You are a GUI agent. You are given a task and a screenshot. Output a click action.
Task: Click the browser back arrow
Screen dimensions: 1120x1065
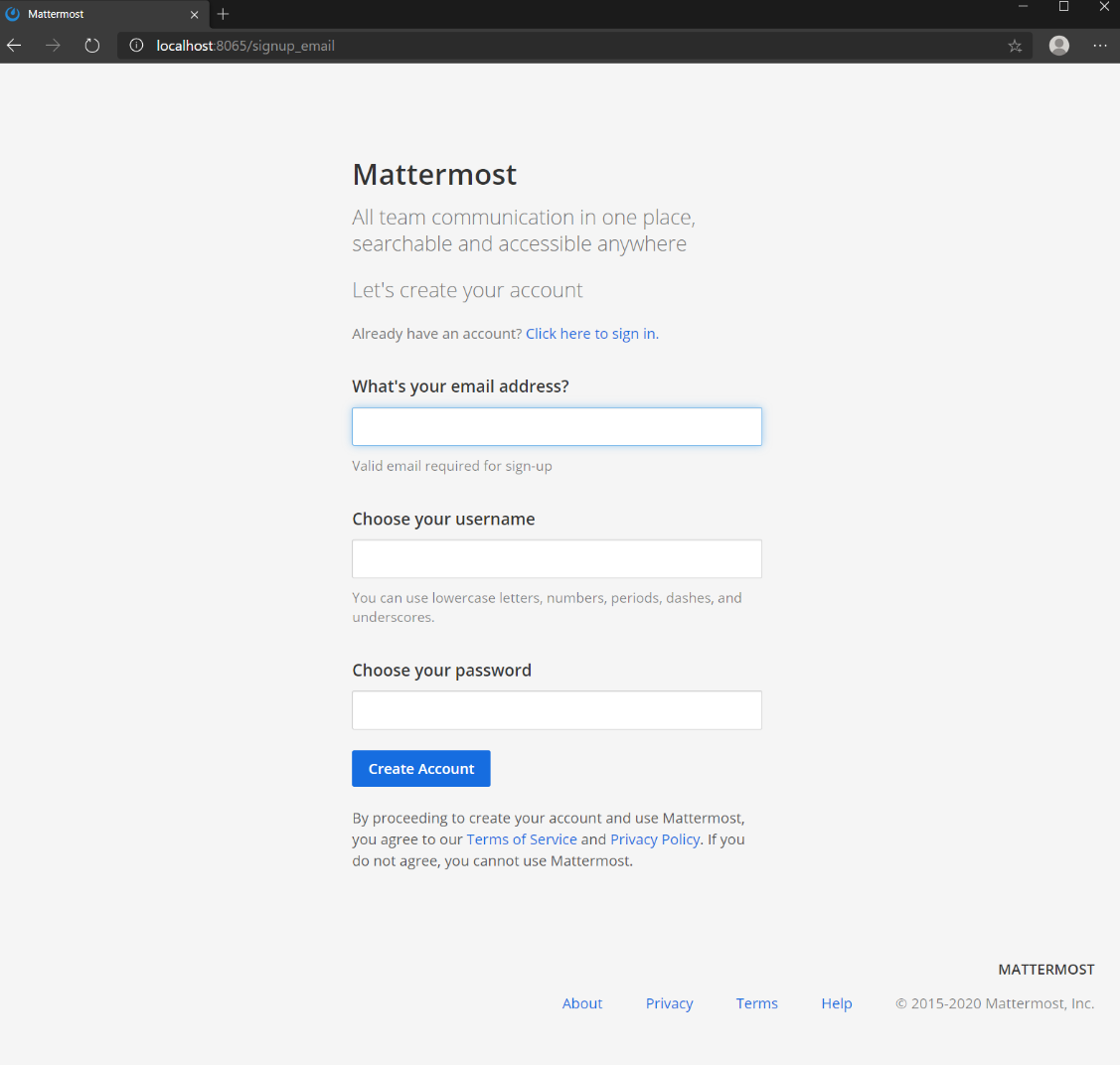(14, 46)
